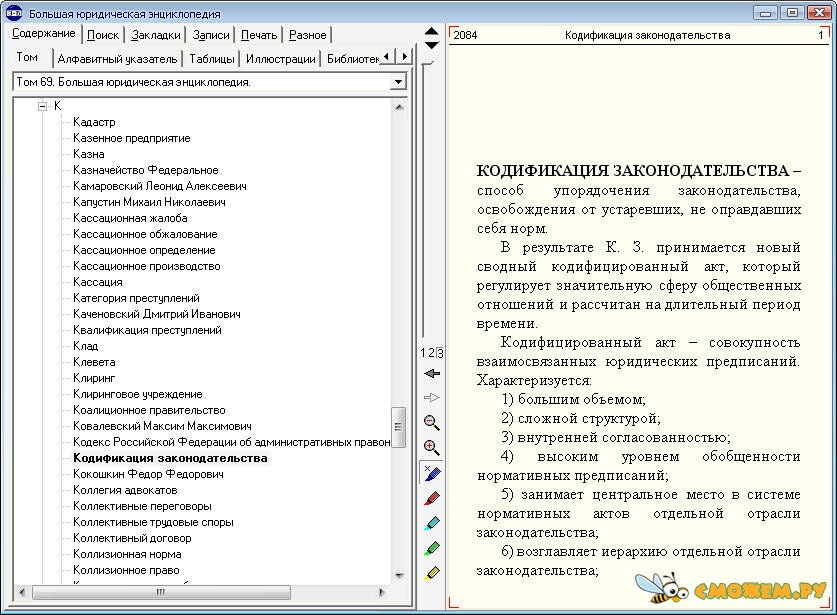Open 'Камаровский Леонид Алексеевич' entry
This screenshot has width=837, height=615.
(x=160, y=186)
